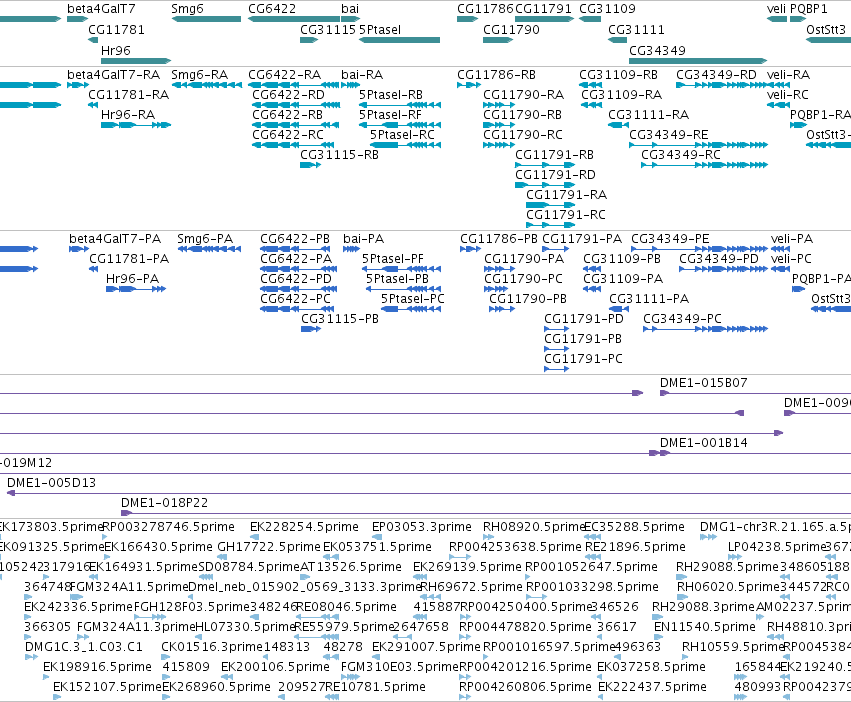The height and width of the screenshot is (702, 851).
Task: Open the SD08784.5prime EST label
Action: click(x=249, y=567)
